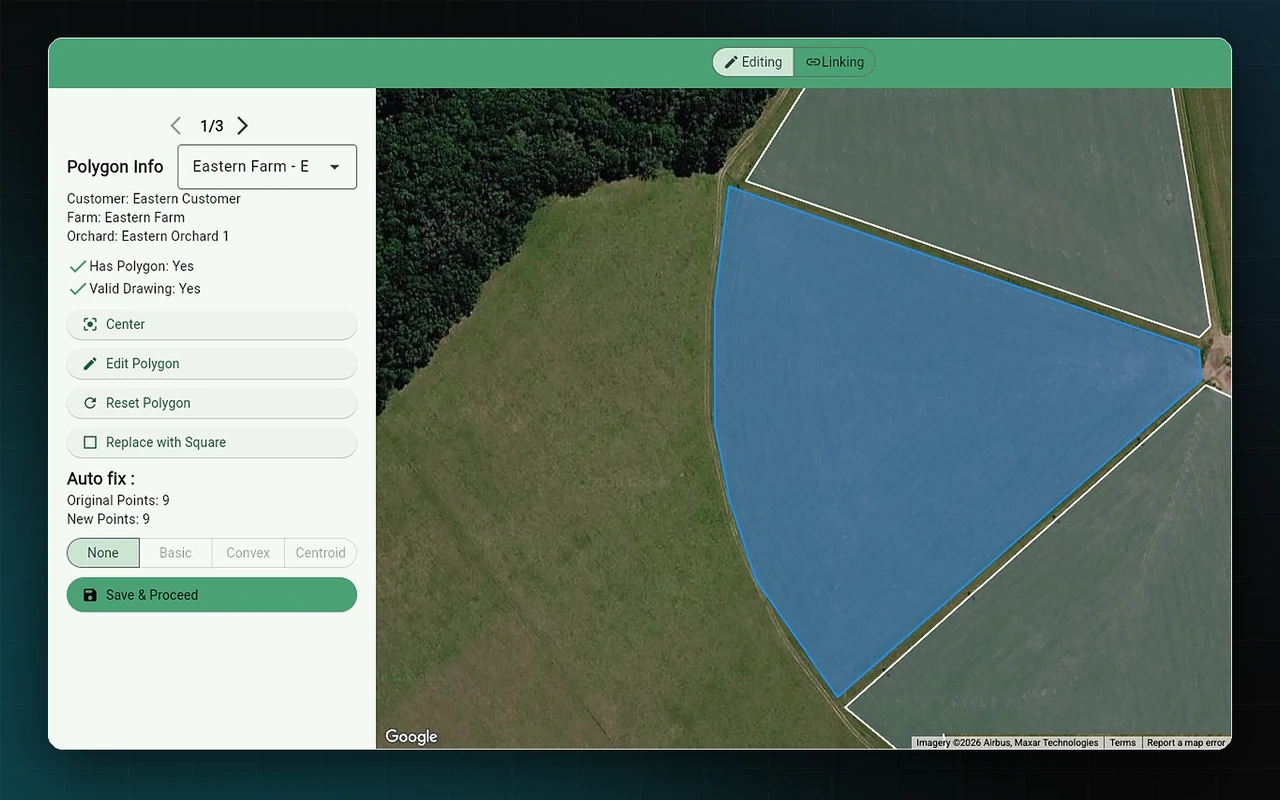The height and width of the screenshot is (800, 1280).
Task: Choose the Centroid auto fix option
Action: (320, 553)
